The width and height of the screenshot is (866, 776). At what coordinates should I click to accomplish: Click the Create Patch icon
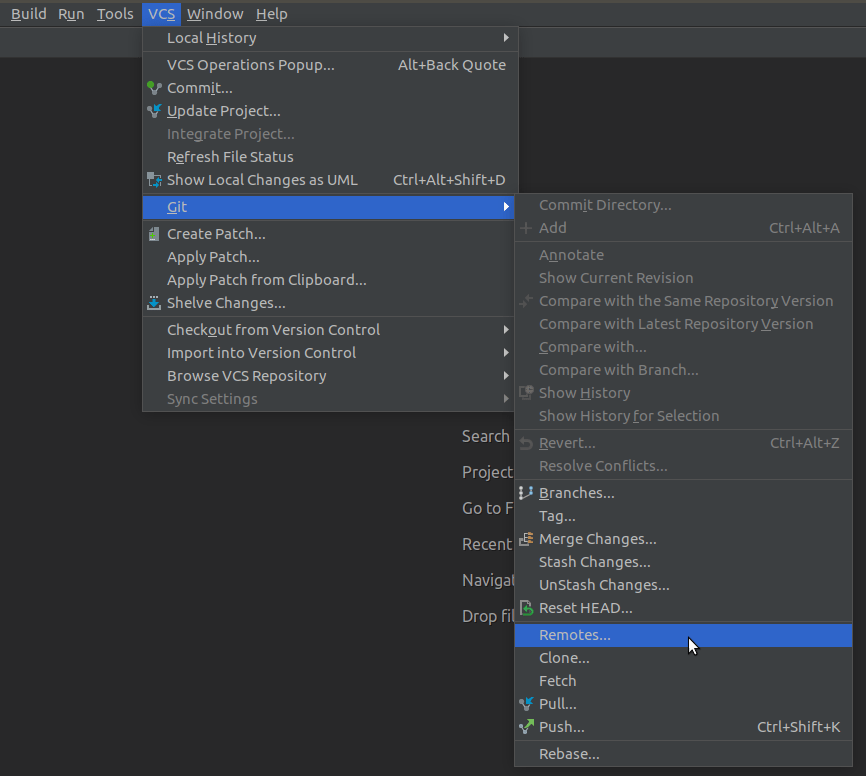point(154,234)
